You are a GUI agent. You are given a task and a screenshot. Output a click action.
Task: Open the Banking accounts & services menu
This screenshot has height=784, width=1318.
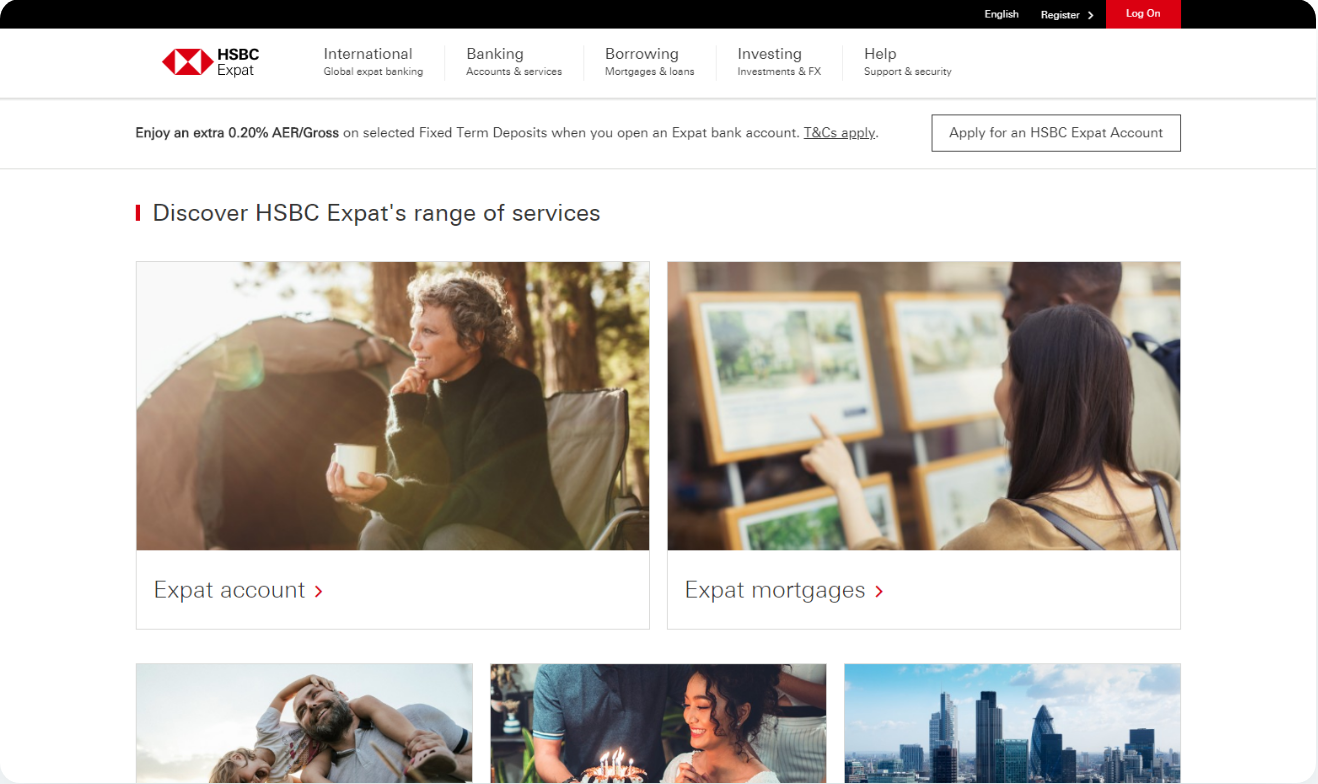point(514,62)
